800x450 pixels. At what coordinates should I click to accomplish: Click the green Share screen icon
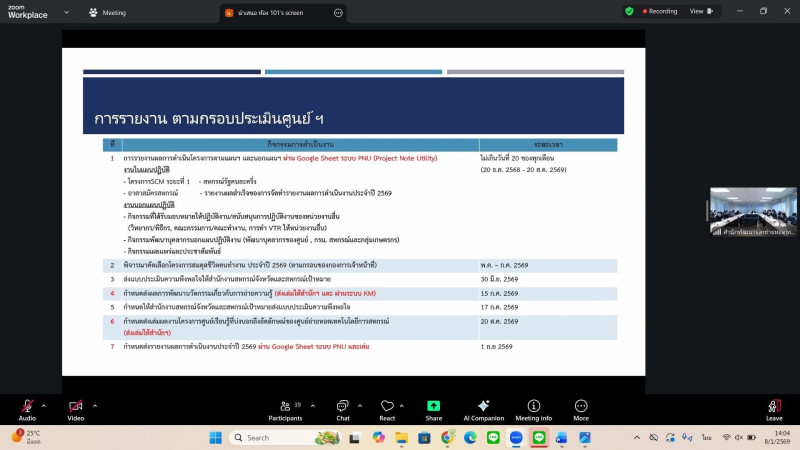[433, 407]
